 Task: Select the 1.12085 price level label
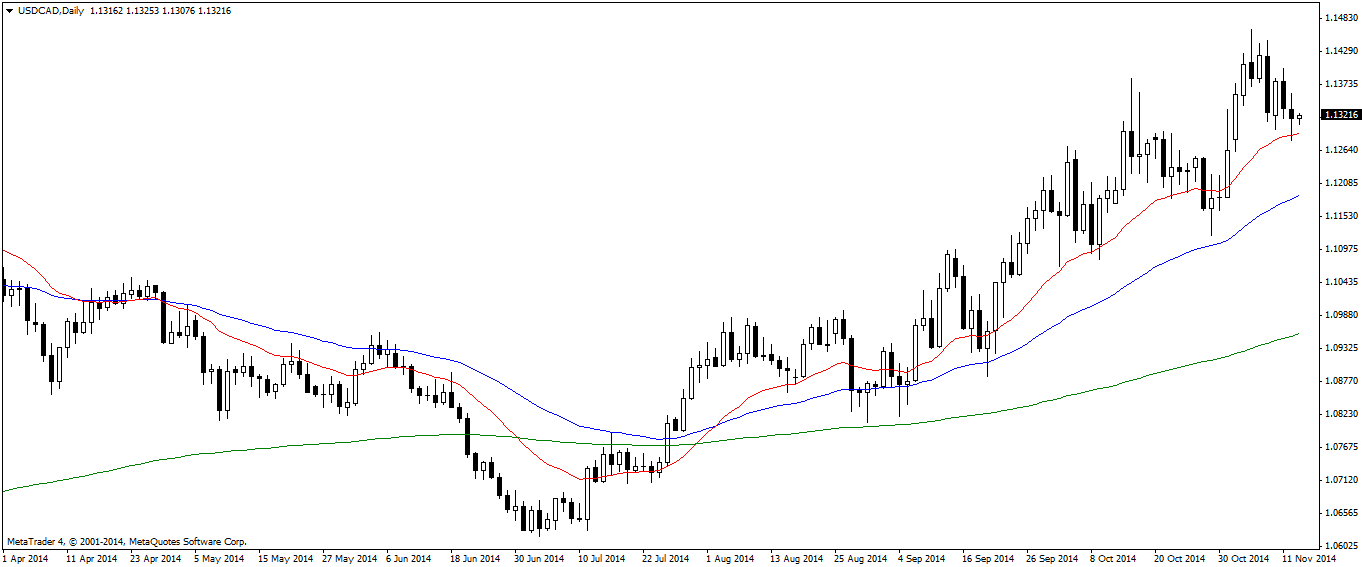click(x=1340, y=183)
